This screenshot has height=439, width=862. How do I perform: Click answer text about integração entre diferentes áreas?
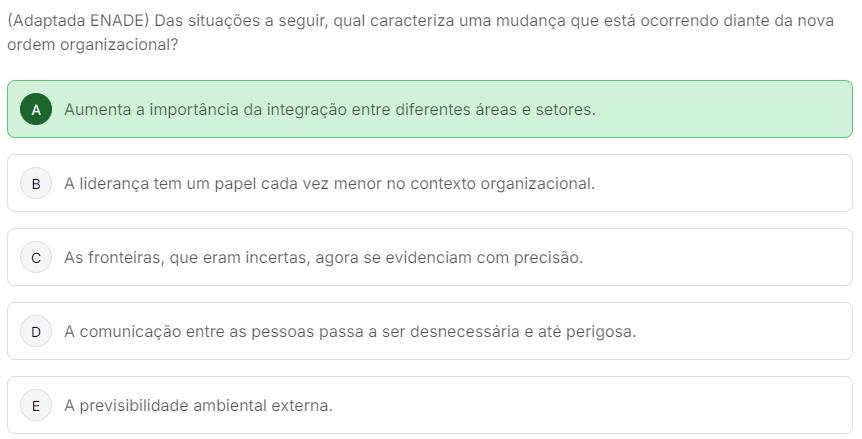[329, 109]
